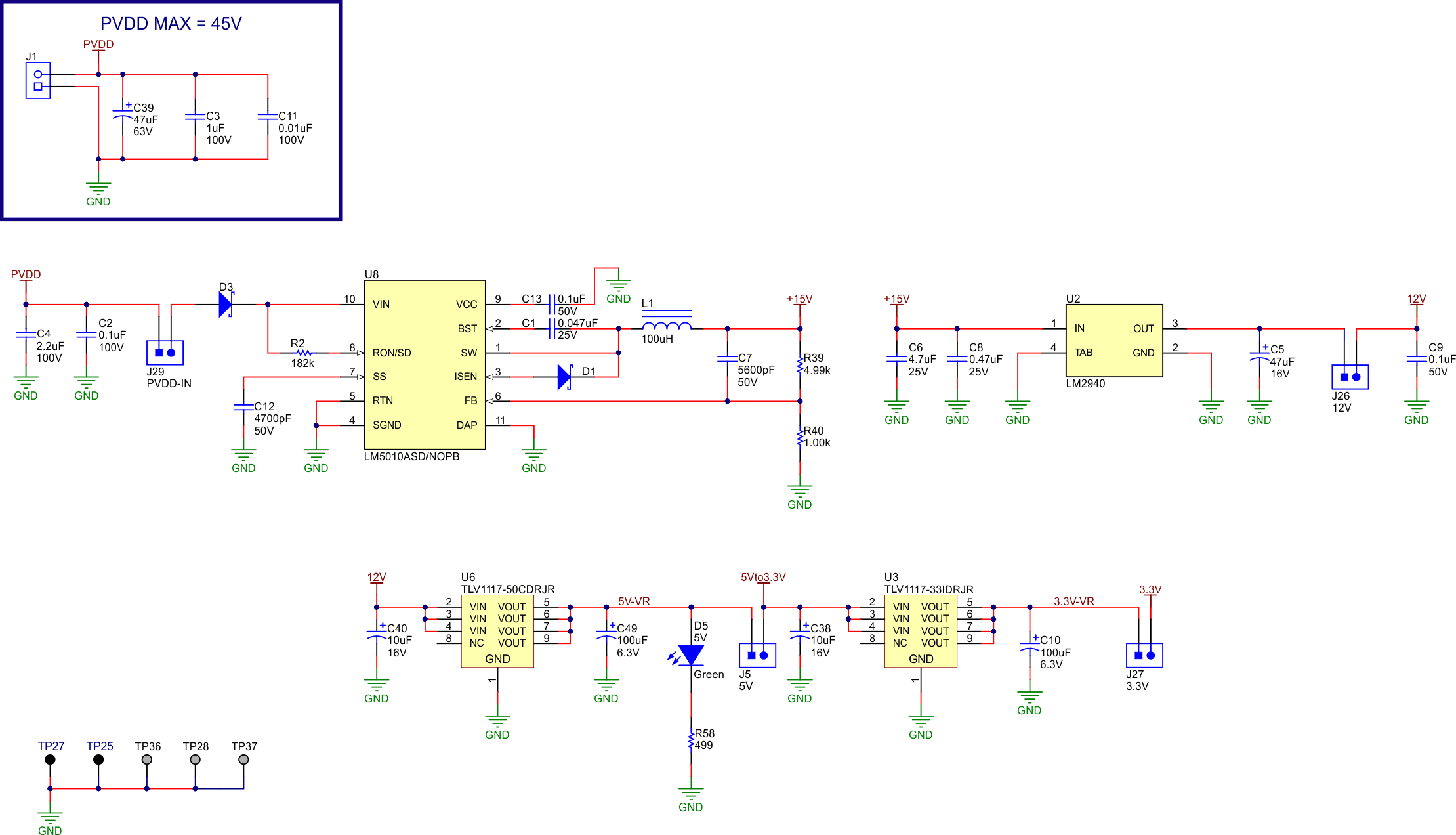Click the D1 diode symbol
Viewport: 1456px width, 835px height.
[x=565, y=377]
